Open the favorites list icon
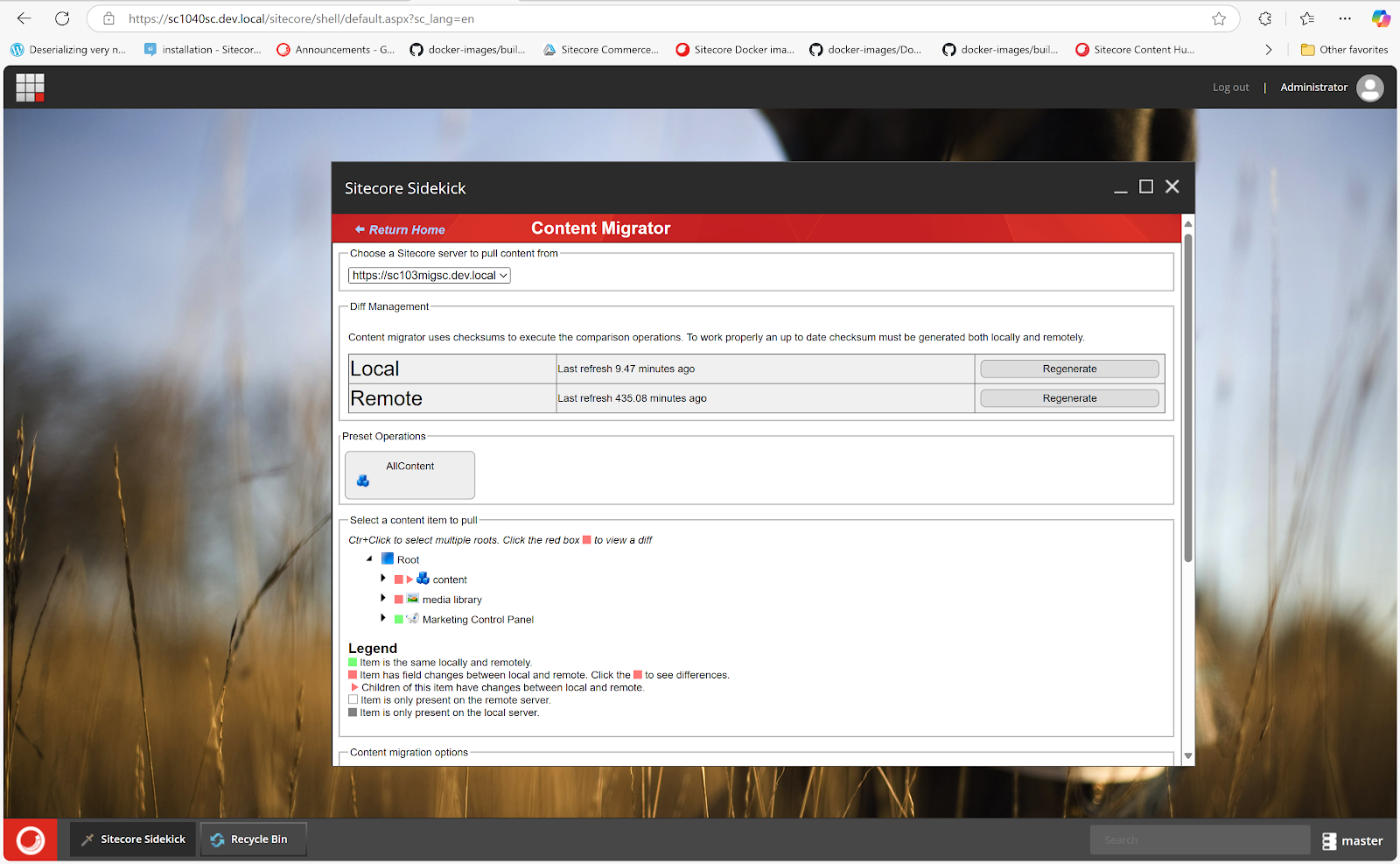The width and height of the screenshot is (1400, 864). 1307,18
